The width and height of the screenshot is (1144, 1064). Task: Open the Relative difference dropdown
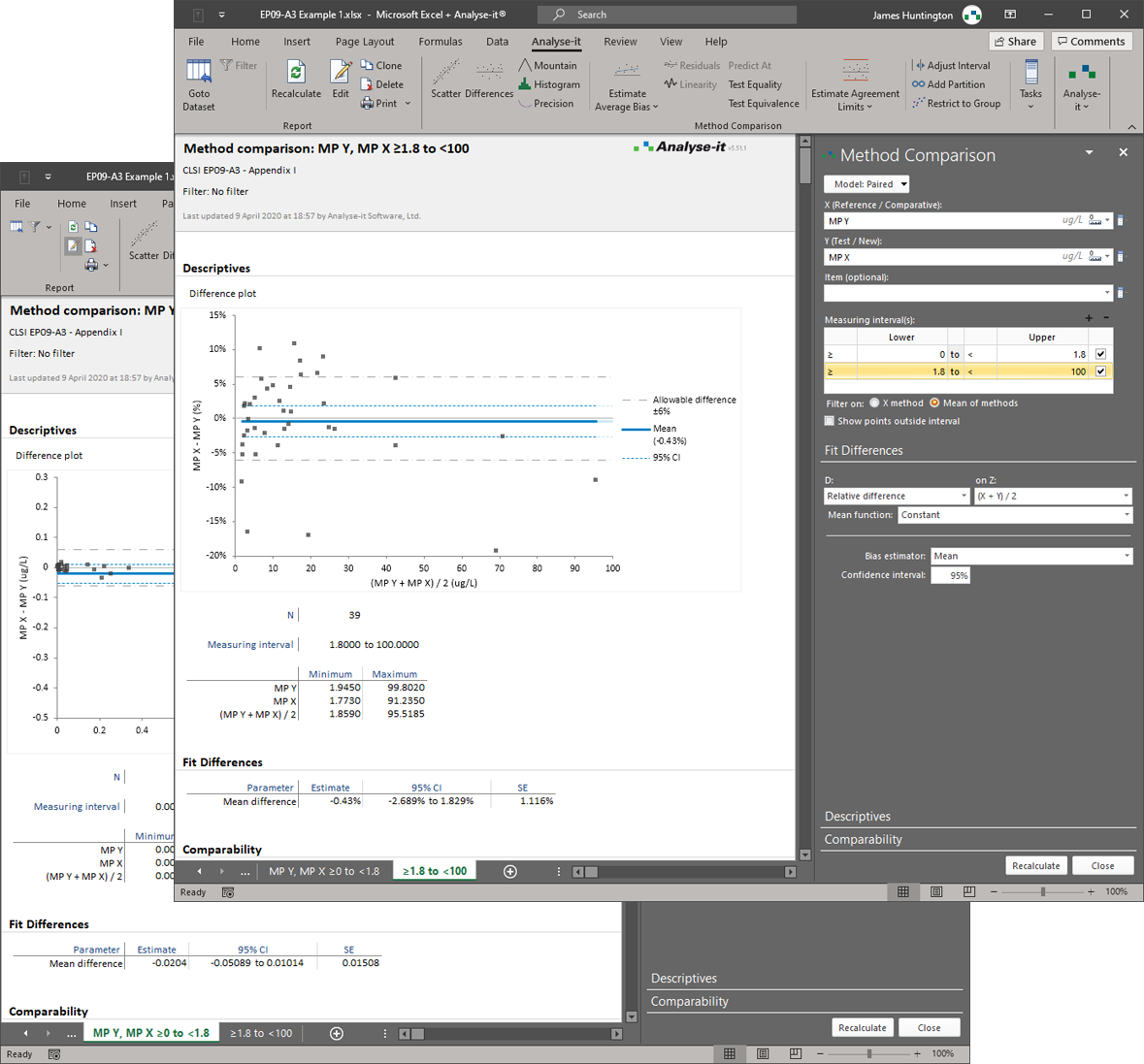(x=897, y=496)
